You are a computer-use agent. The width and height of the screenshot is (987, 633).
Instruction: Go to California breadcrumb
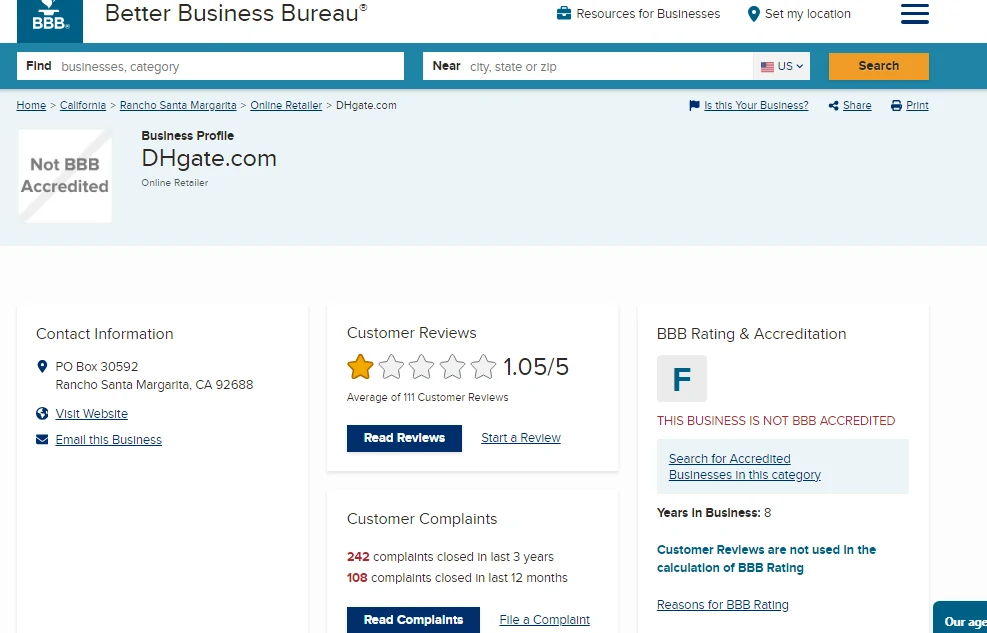[x=82, y=105]
